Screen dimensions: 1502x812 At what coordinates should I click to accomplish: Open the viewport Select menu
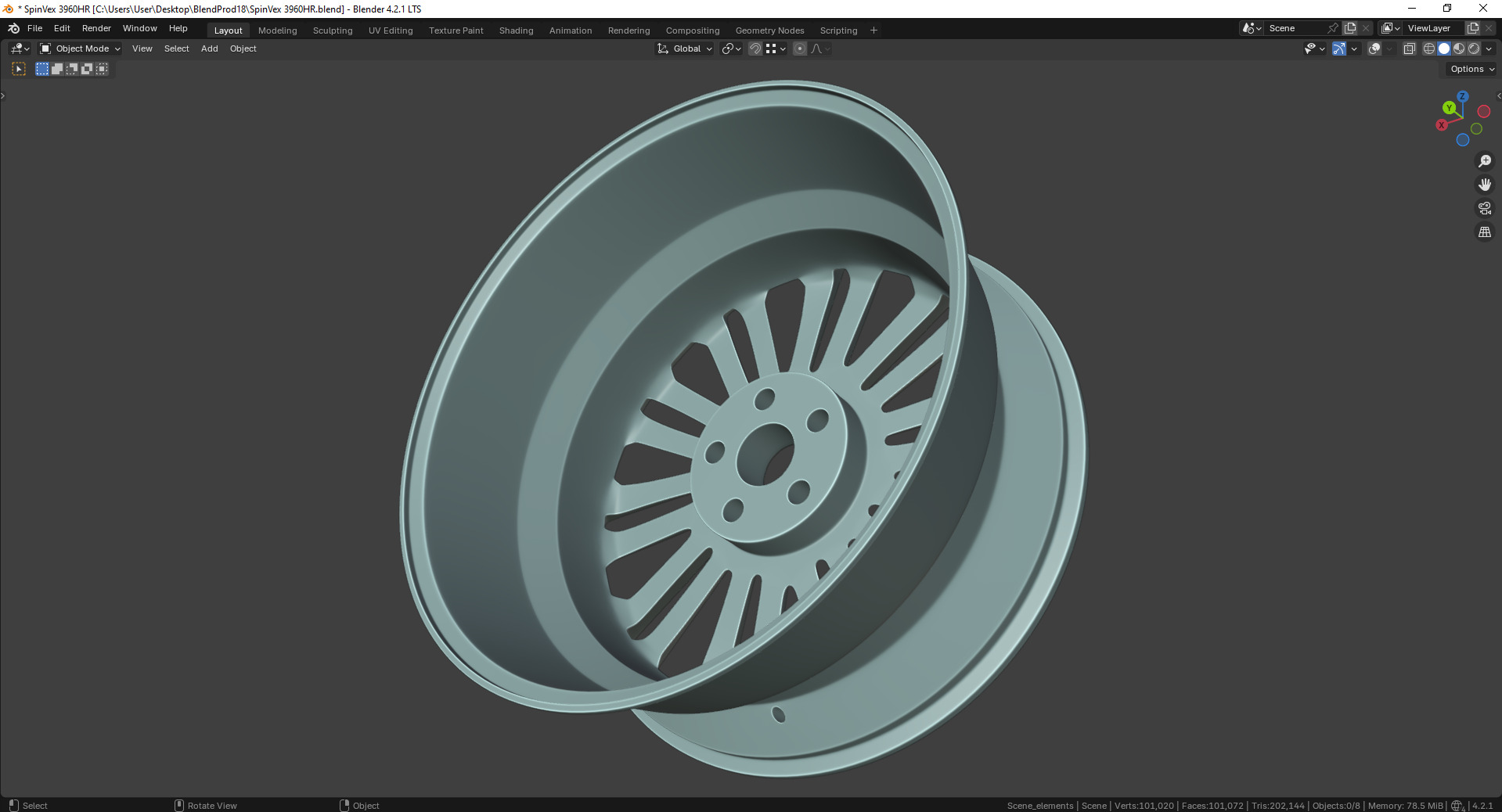pos(177,49)
